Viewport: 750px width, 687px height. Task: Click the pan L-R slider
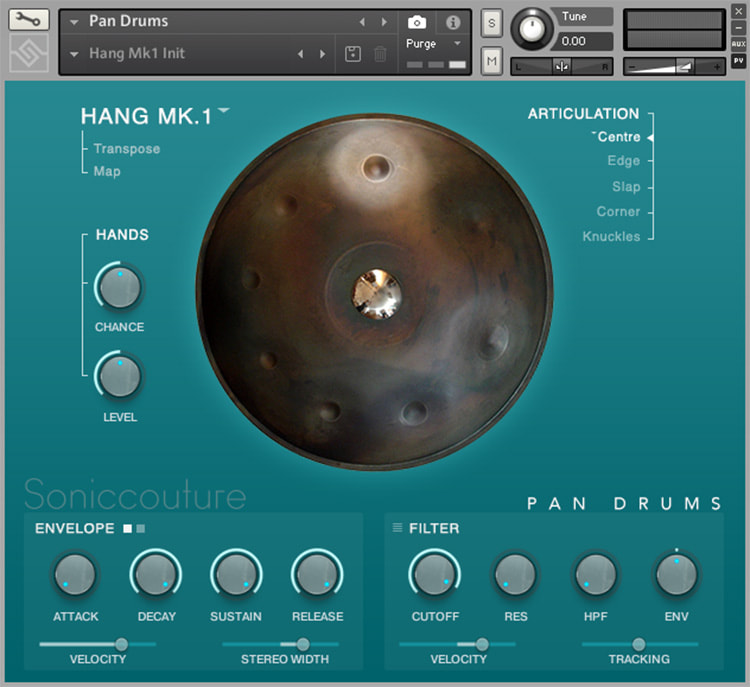[562, 66]
